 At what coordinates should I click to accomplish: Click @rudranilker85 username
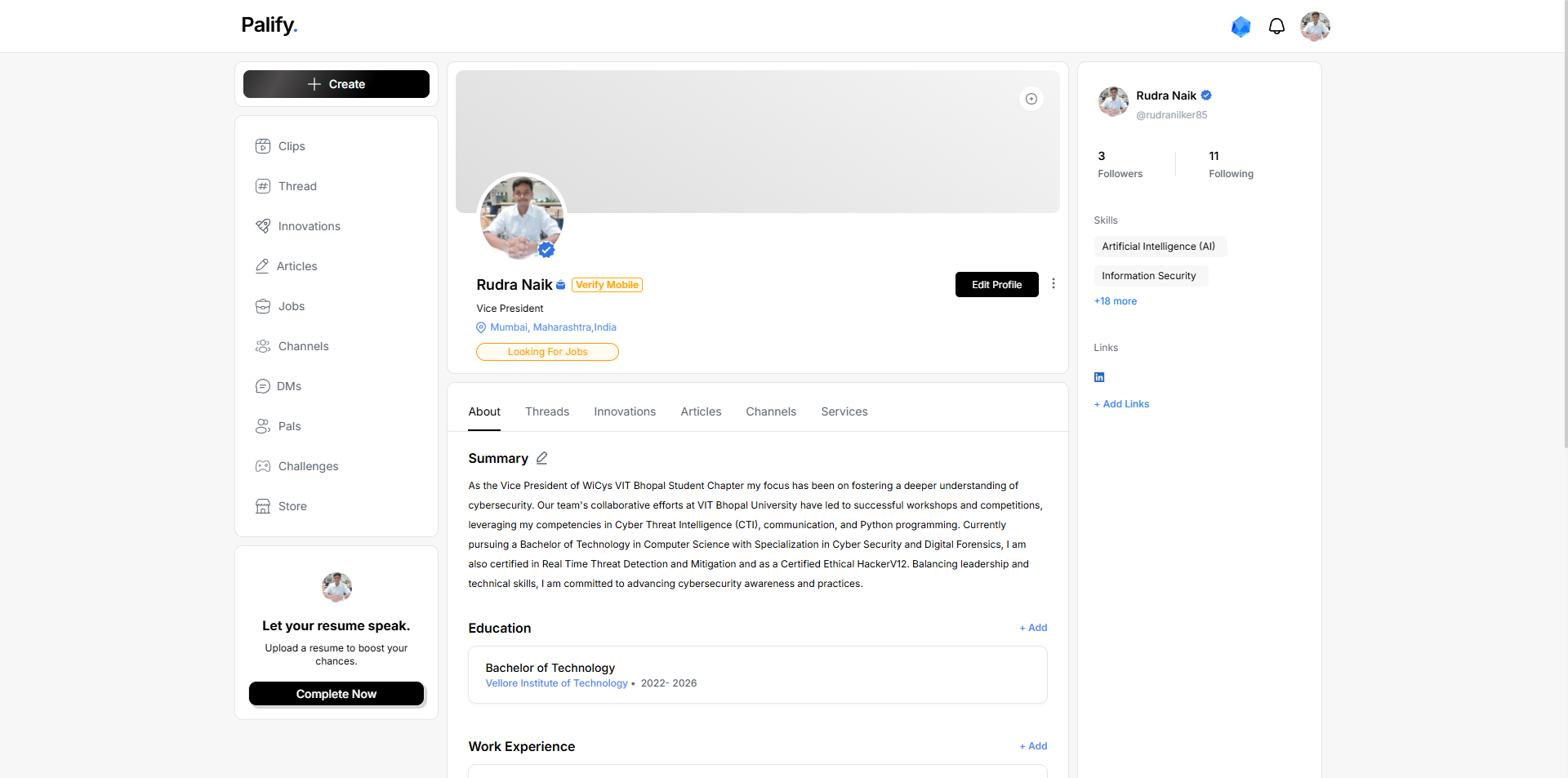1171,115
